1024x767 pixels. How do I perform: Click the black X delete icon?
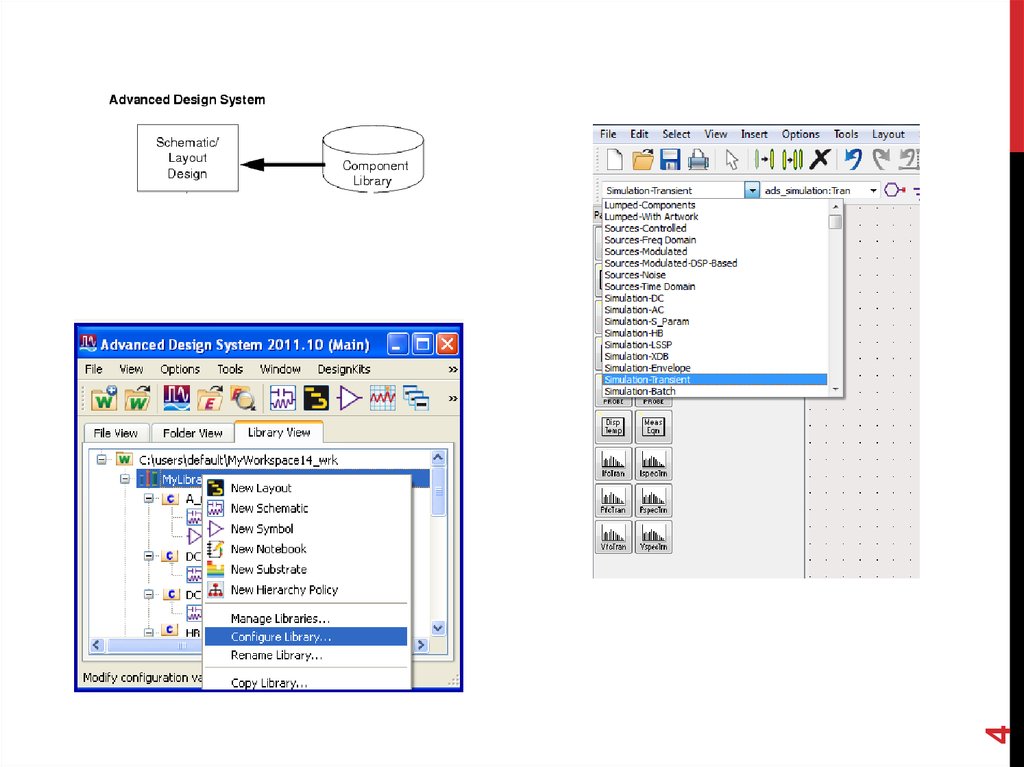click(820, 160)
